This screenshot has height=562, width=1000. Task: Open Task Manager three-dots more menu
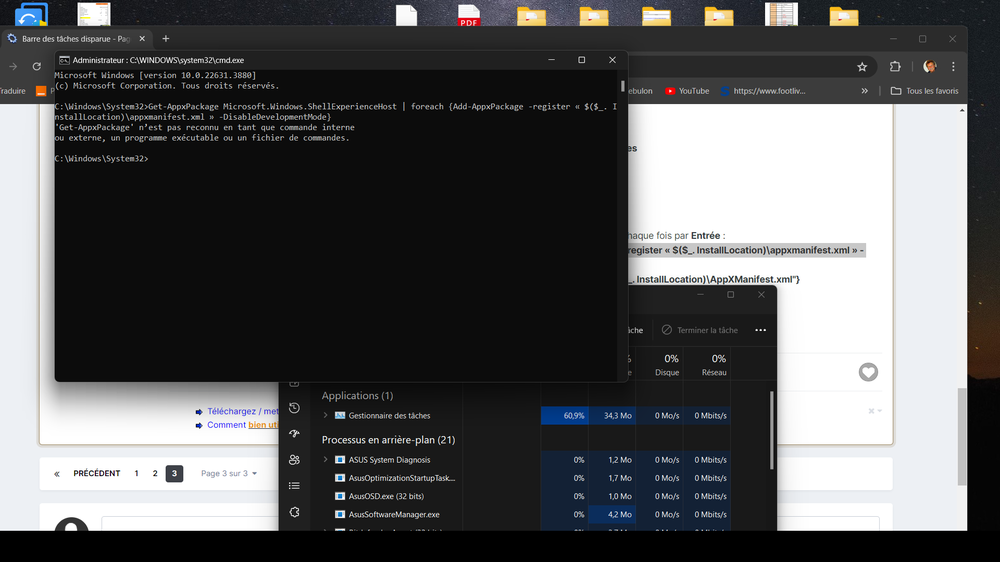(x=760, y=330)
